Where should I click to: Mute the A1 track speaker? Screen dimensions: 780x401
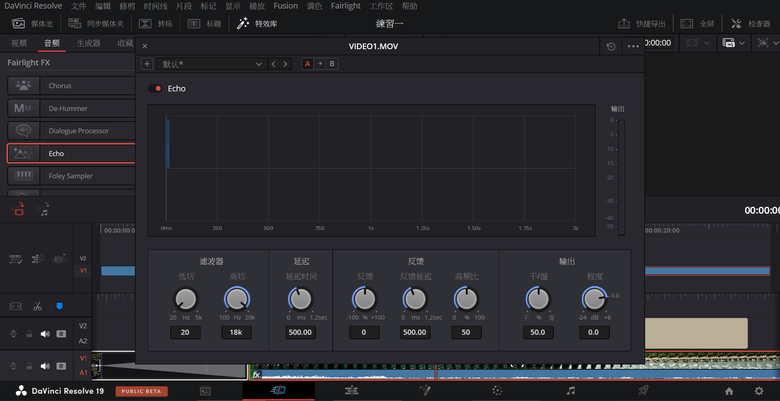point(45,366)
